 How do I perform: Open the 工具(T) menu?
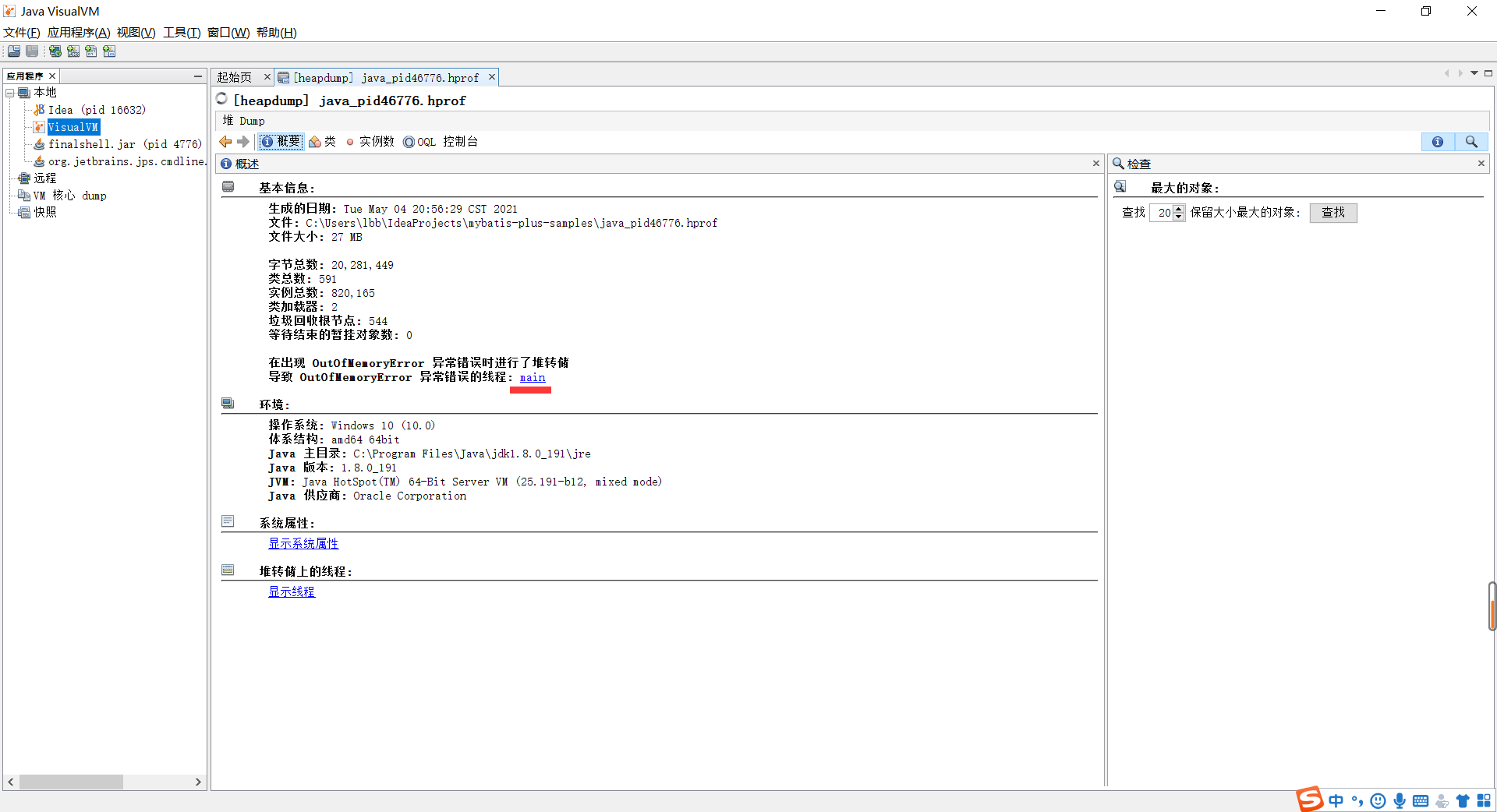[182, 33]
